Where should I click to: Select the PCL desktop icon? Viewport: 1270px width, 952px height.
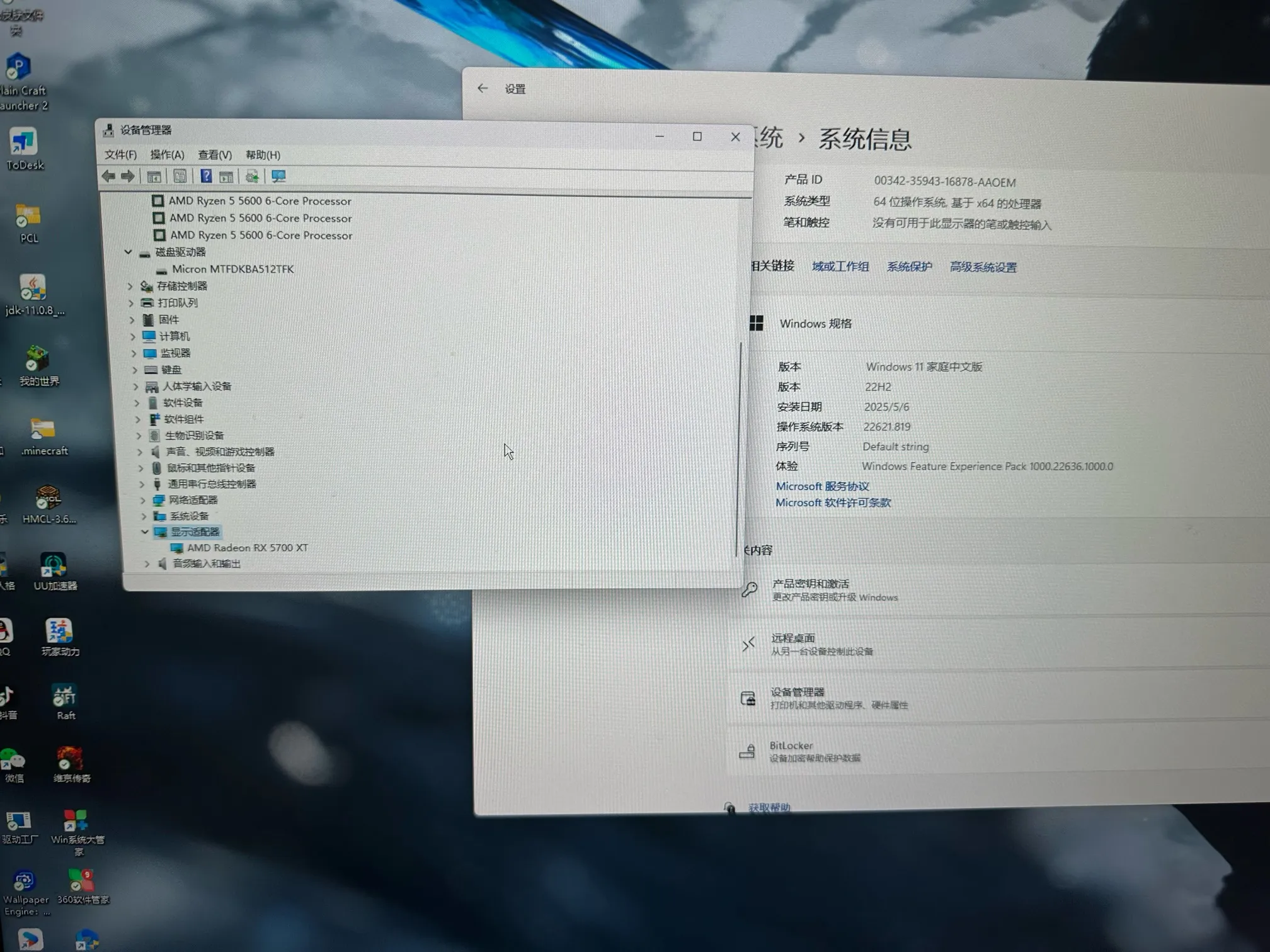point(28,223)
